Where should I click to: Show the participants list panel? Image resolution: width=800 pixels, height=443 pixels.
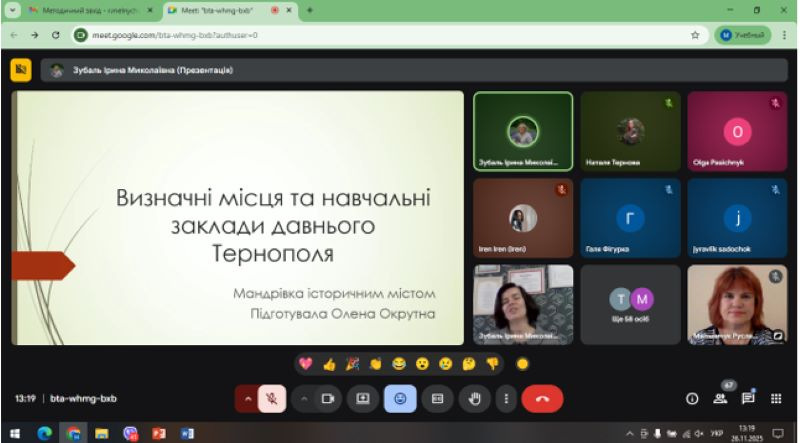720,398
